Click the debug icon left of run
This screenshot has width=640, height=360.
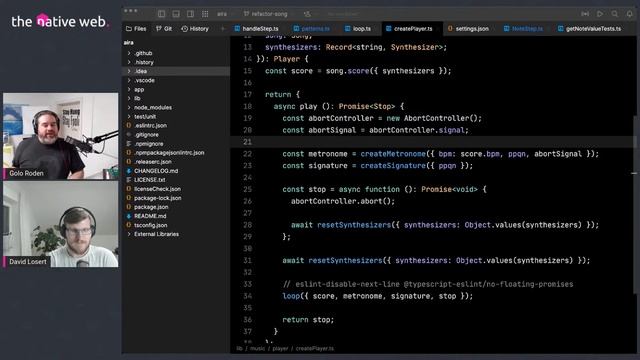tap(585, 14)
